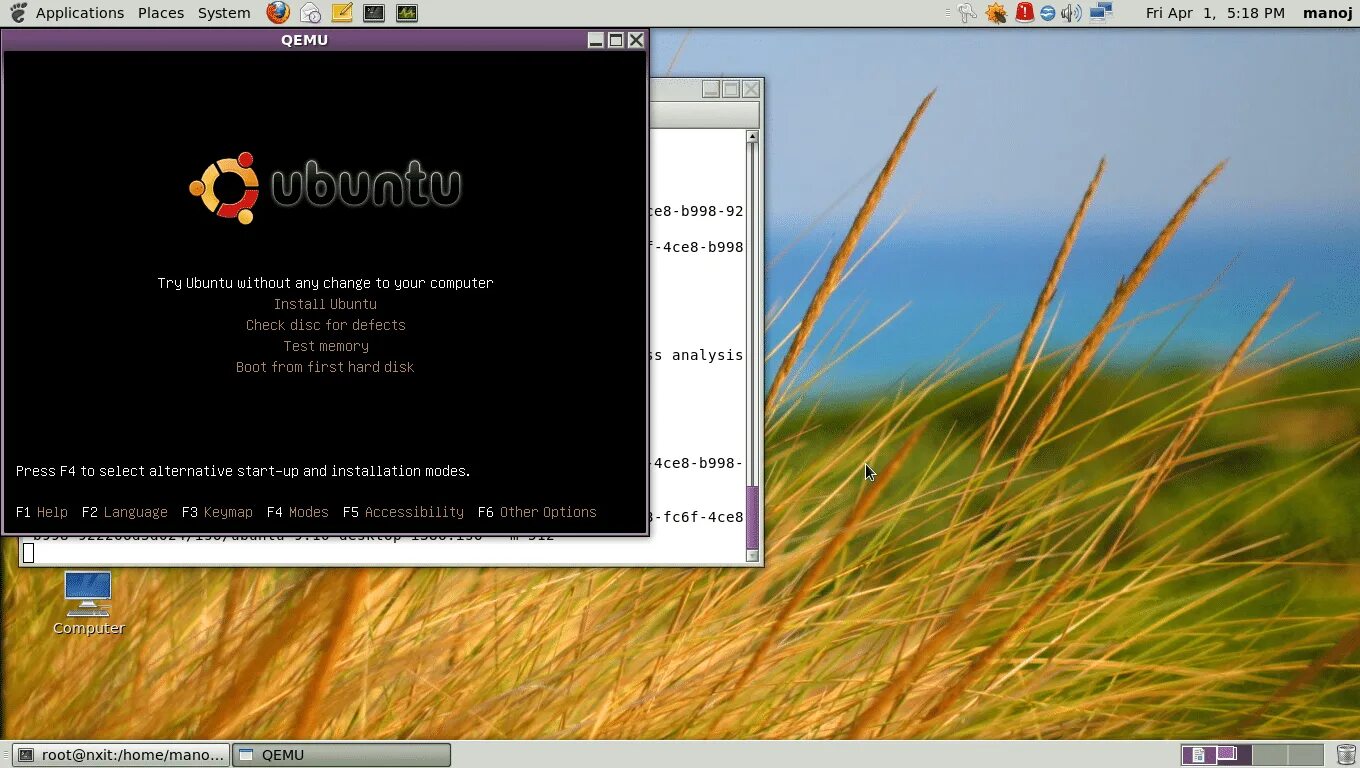Launch Firefox from the top panel
The image size is (1360, 768).
click(279, 13)
